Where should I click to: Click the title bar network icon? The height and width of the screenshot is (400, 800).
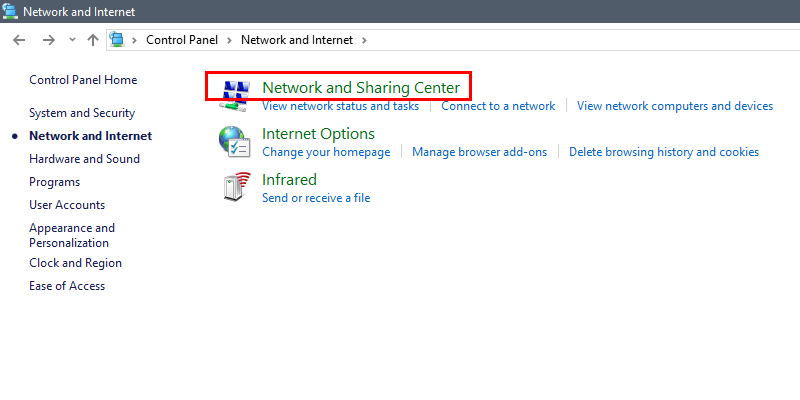point(10,11)
